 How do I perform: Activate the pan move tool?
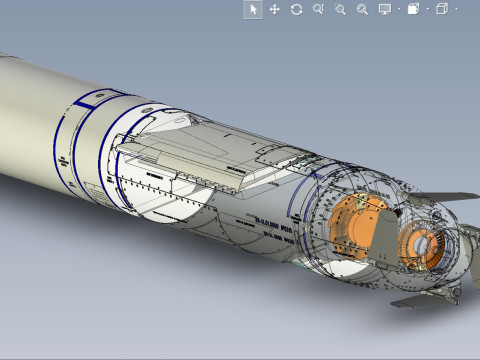coord(274,9)
